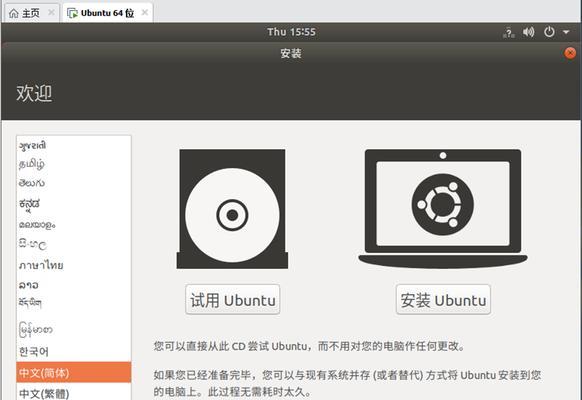Viewport: 582px width, 400px height.
Task: Select සිංහල language
Action: click(74, 244)
